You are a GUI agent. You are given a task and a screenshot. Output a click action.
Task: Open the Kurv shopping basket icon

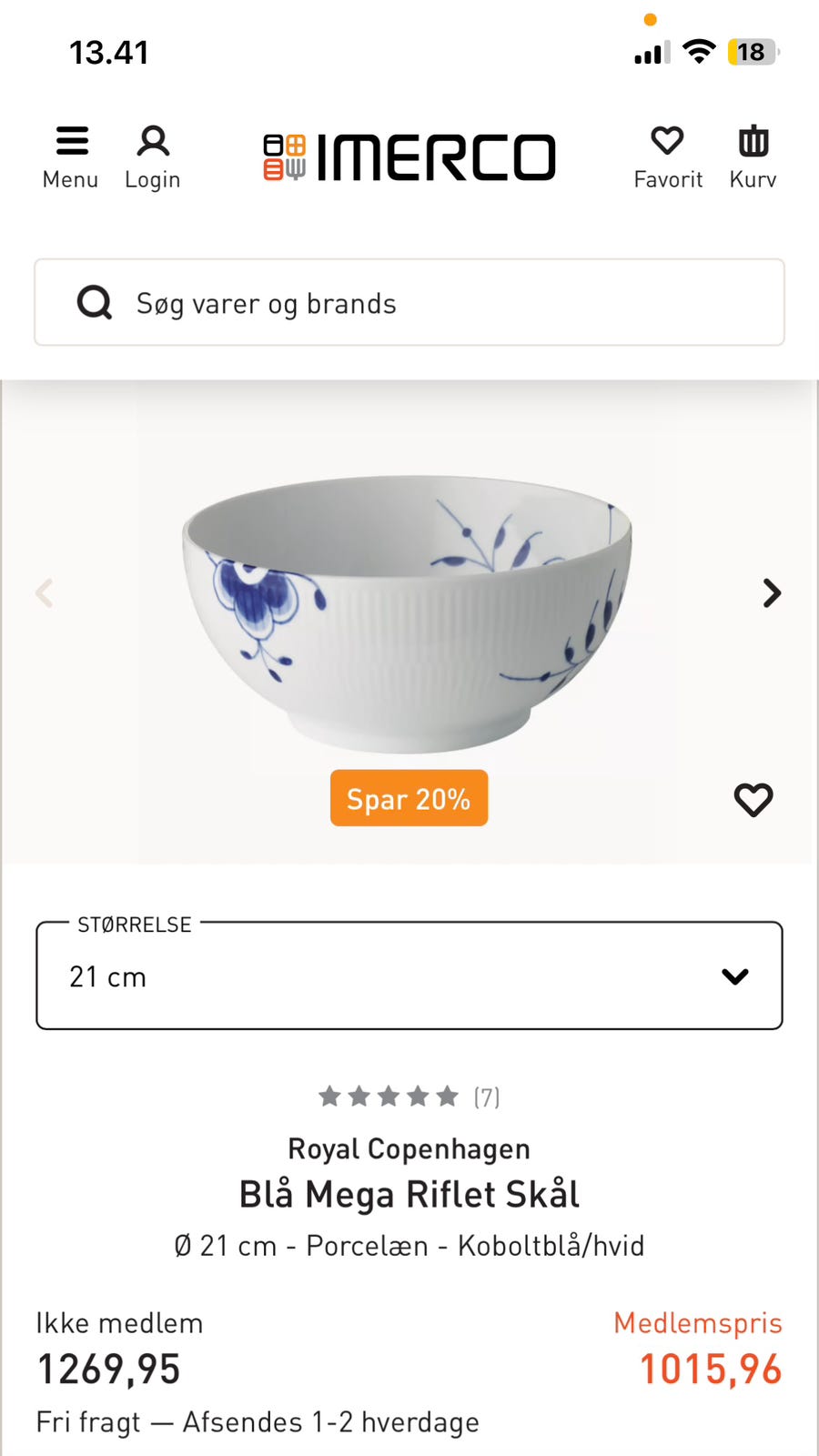753,141
